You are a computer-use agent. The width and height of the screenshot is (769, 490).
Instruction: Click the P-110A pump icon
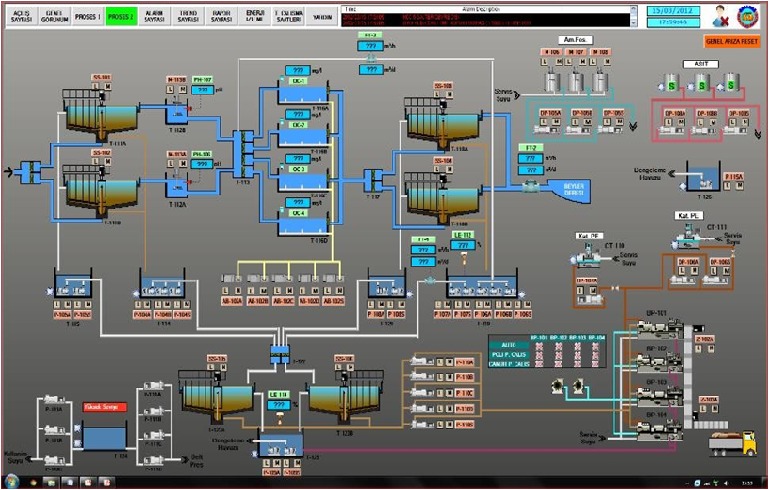[422, 362]
